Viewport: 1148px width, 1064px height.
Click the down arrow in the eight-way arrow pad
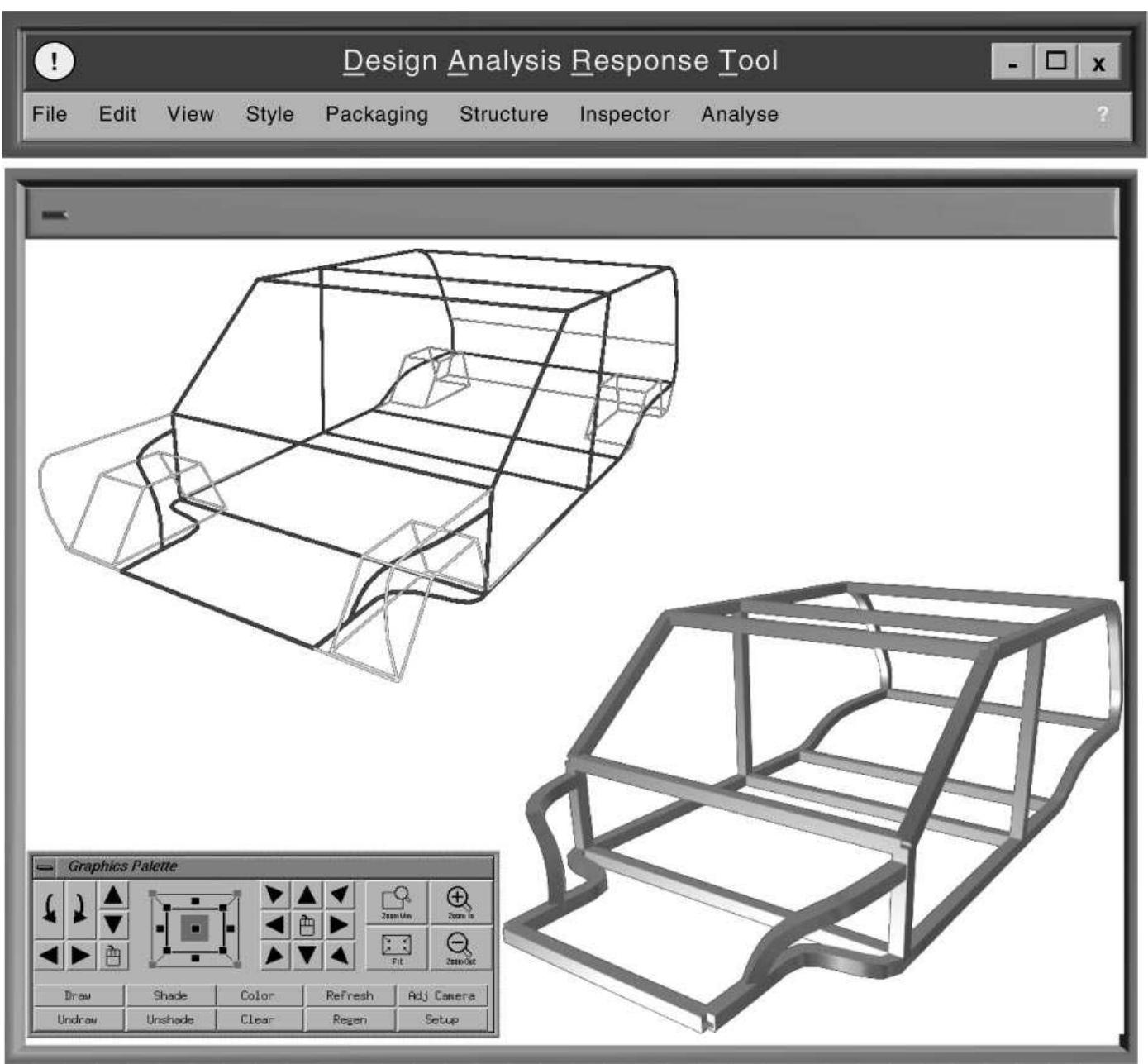click(x=307, y=956)
